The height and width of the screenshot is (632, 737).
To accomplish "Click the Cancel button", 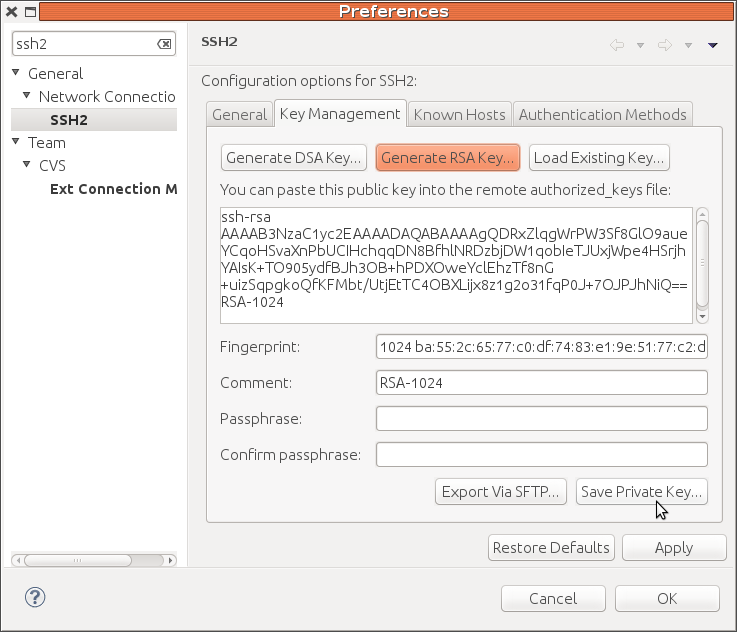I will (553, 599).
